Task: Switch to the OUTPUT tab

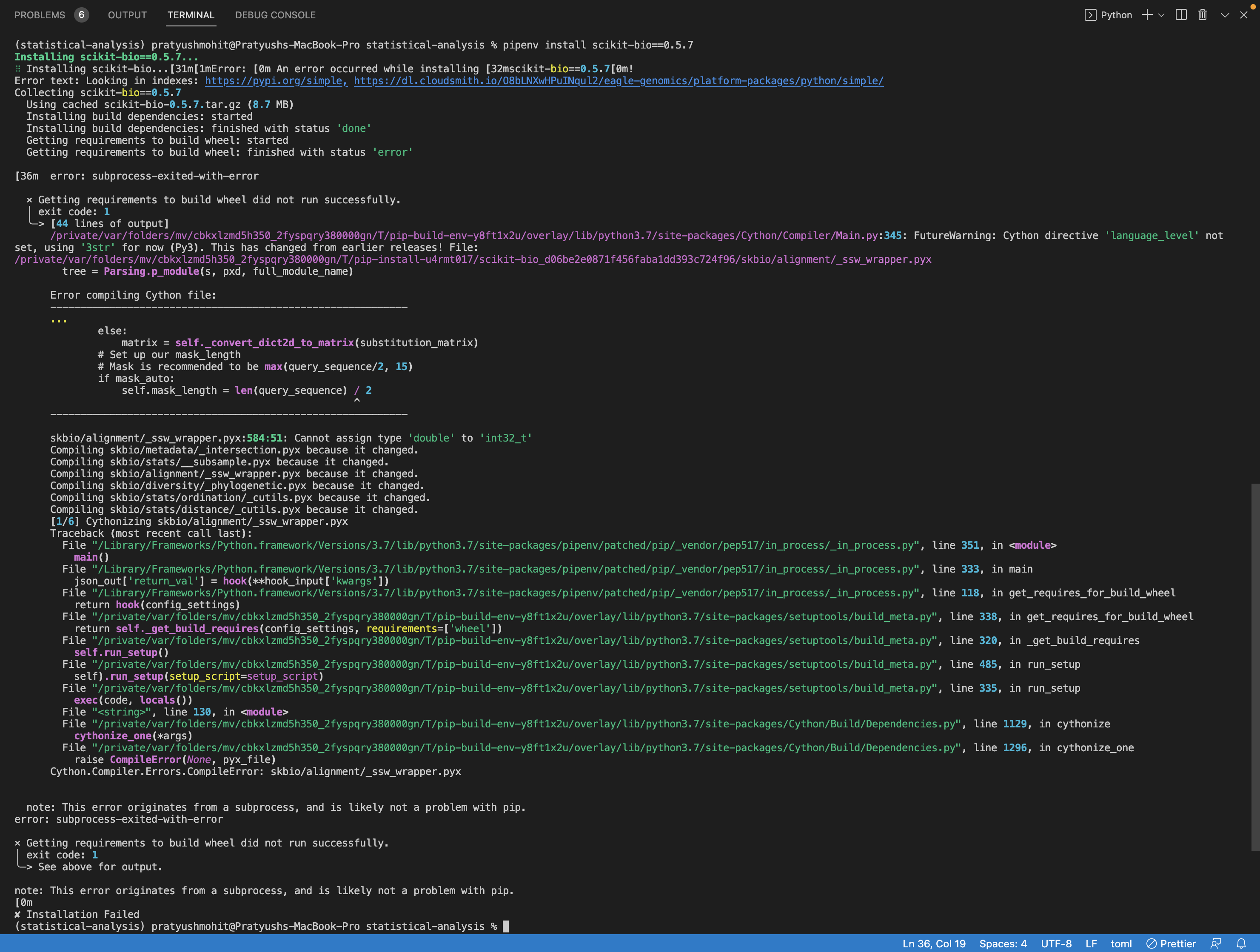Action: pos(126,15)
